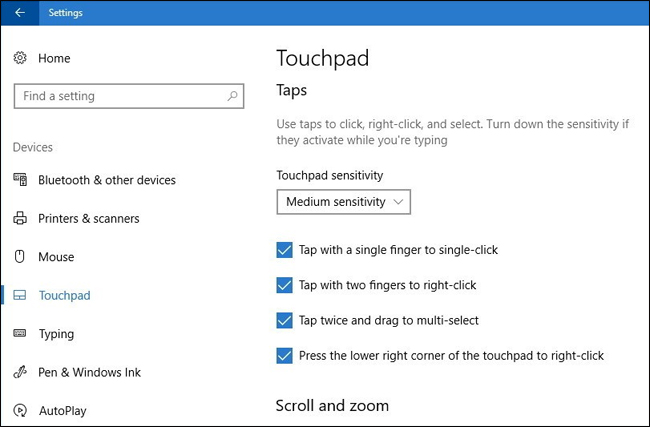Select the Touchpad settings label

[x=64, y=296]
